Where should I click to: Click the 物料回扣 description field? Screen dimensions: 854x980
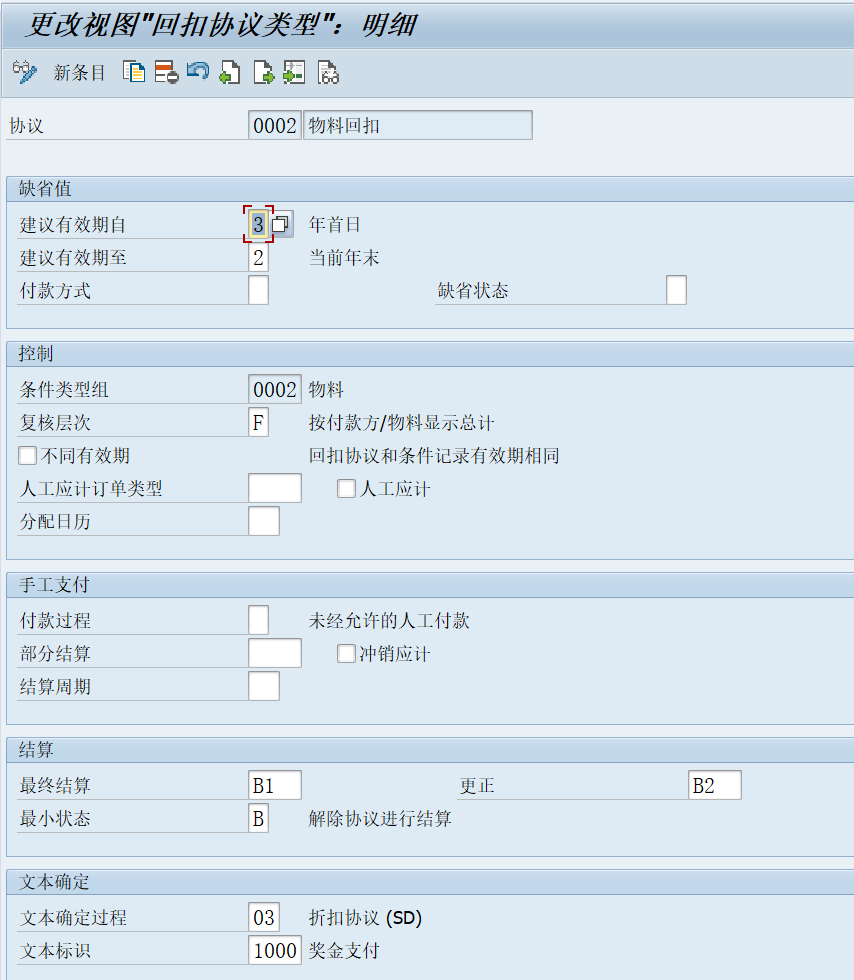pos(418,125)
